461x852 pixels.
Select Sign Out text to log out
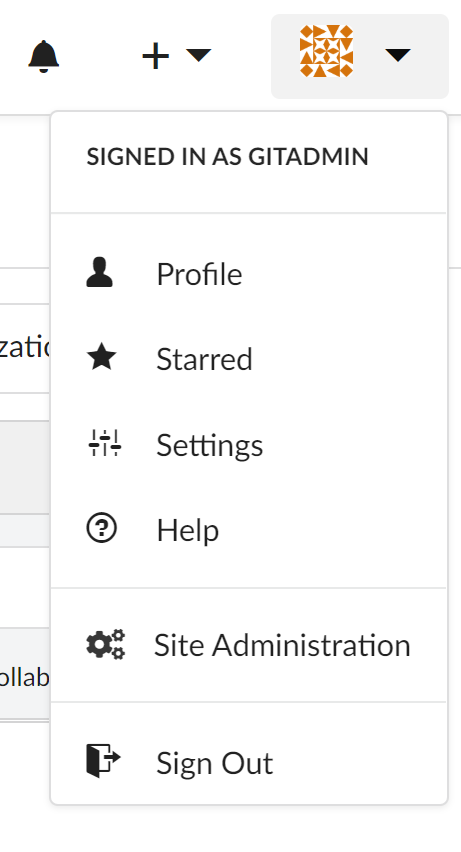[215, 763]
